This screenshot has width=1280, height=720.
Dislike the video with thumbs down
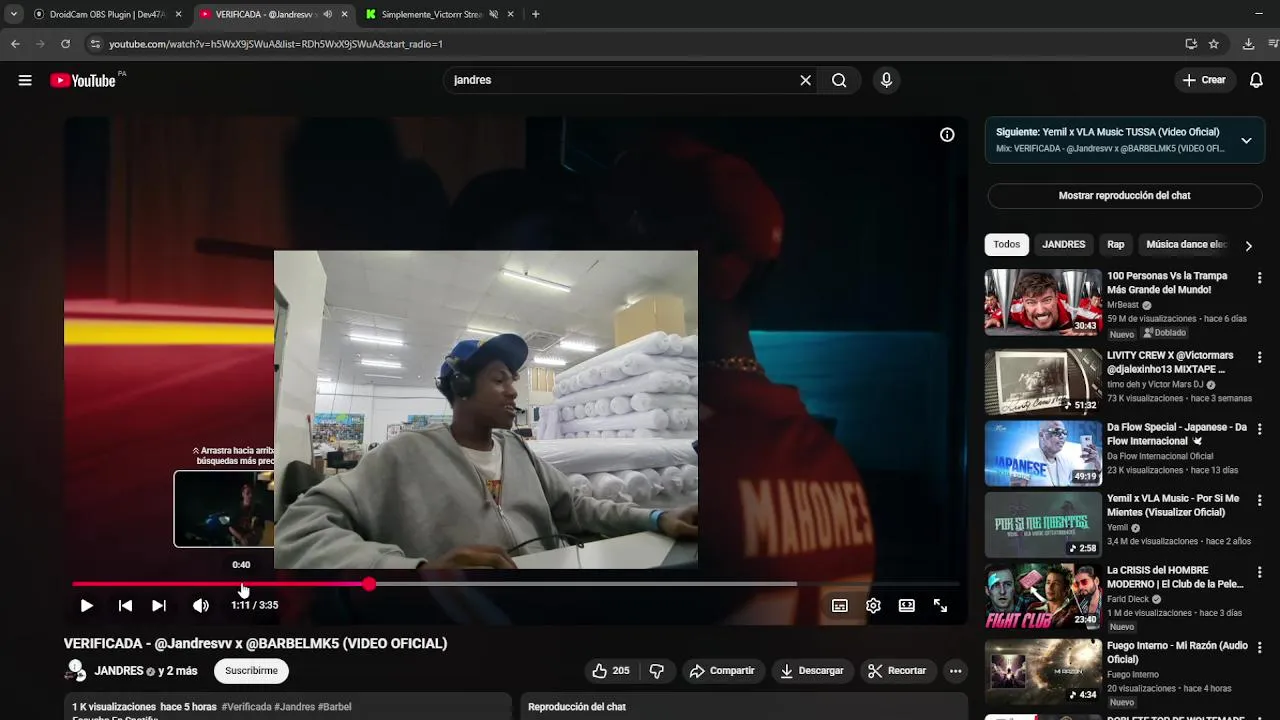point(657,671)
